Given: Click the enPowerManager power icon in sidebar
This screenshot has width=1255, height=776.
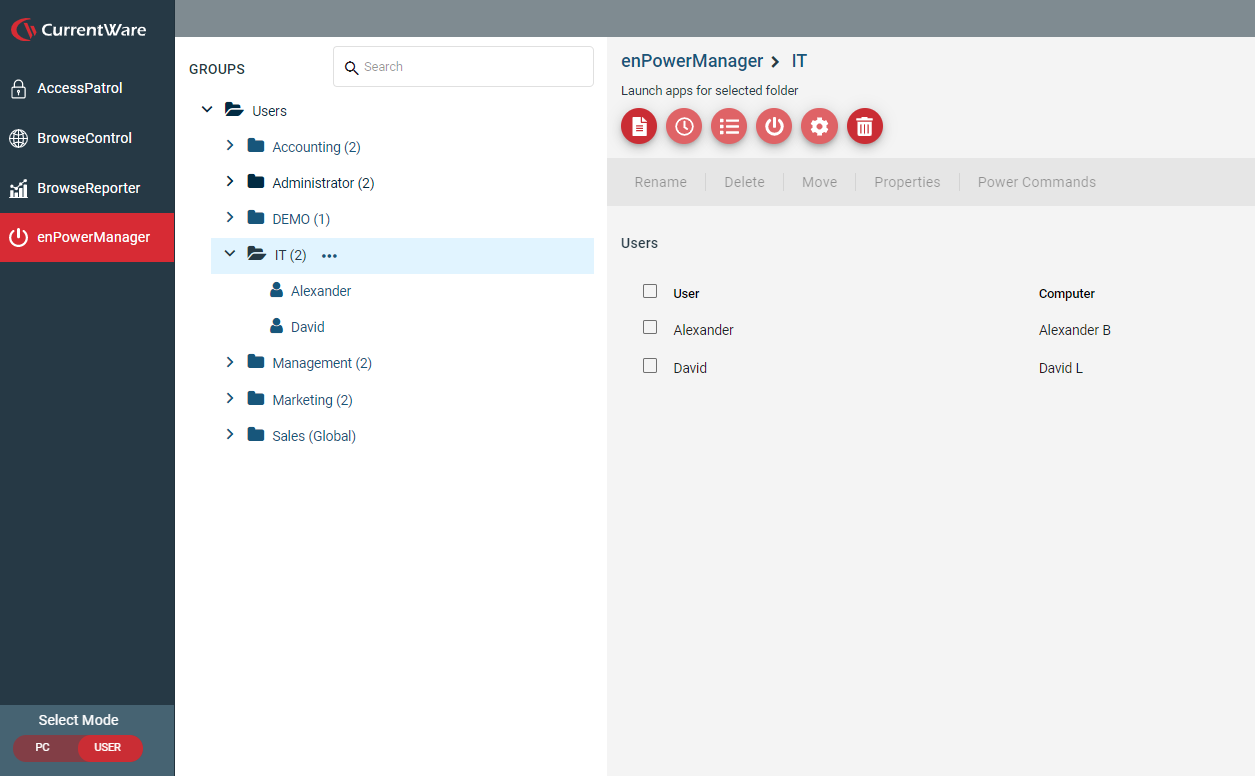Looking at the screenshot, I should (x=18, y=237).
